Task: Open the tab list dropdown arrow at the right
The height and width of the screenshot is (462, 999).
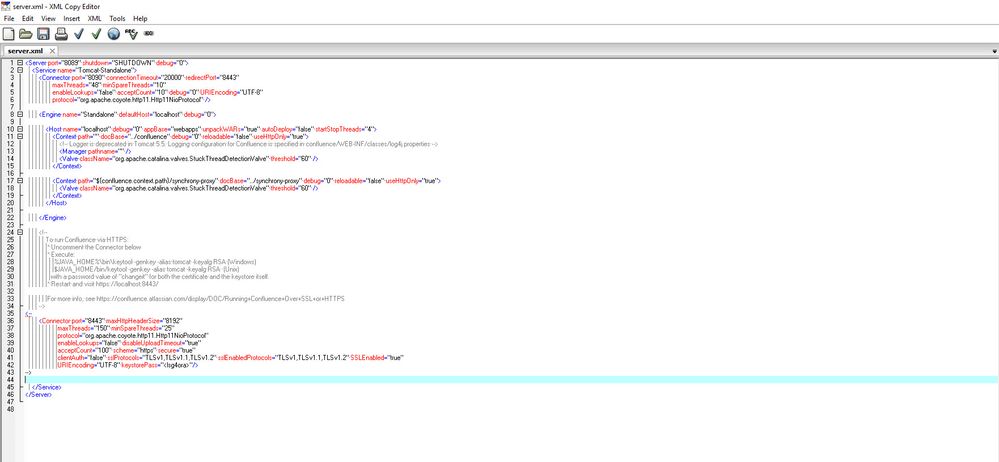Action: tap(995, 51)
